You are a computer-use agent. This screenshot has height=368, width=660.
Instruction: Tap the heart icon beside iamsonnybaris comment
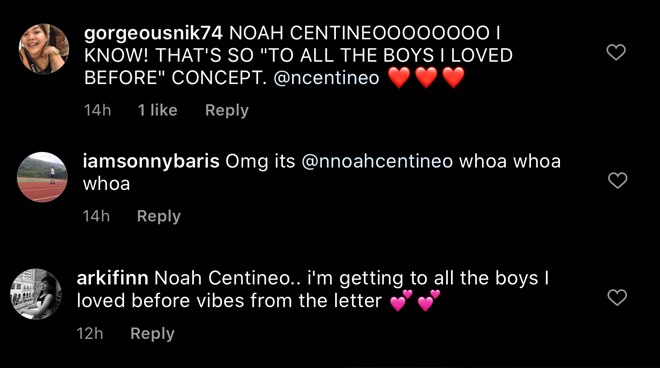click(617, 180)
